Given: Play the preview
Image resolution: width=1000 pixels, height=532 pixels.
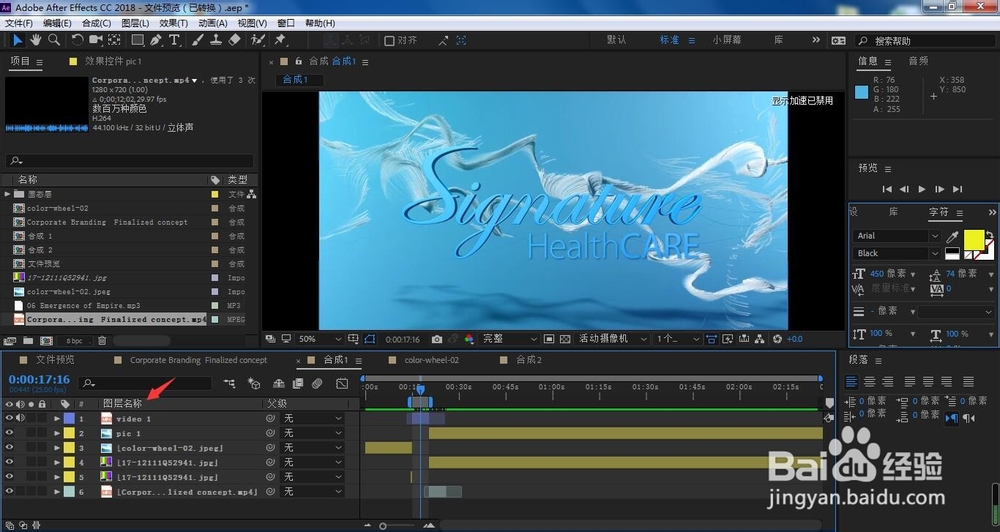Looking at the screenshot, I should coord(922,189).
